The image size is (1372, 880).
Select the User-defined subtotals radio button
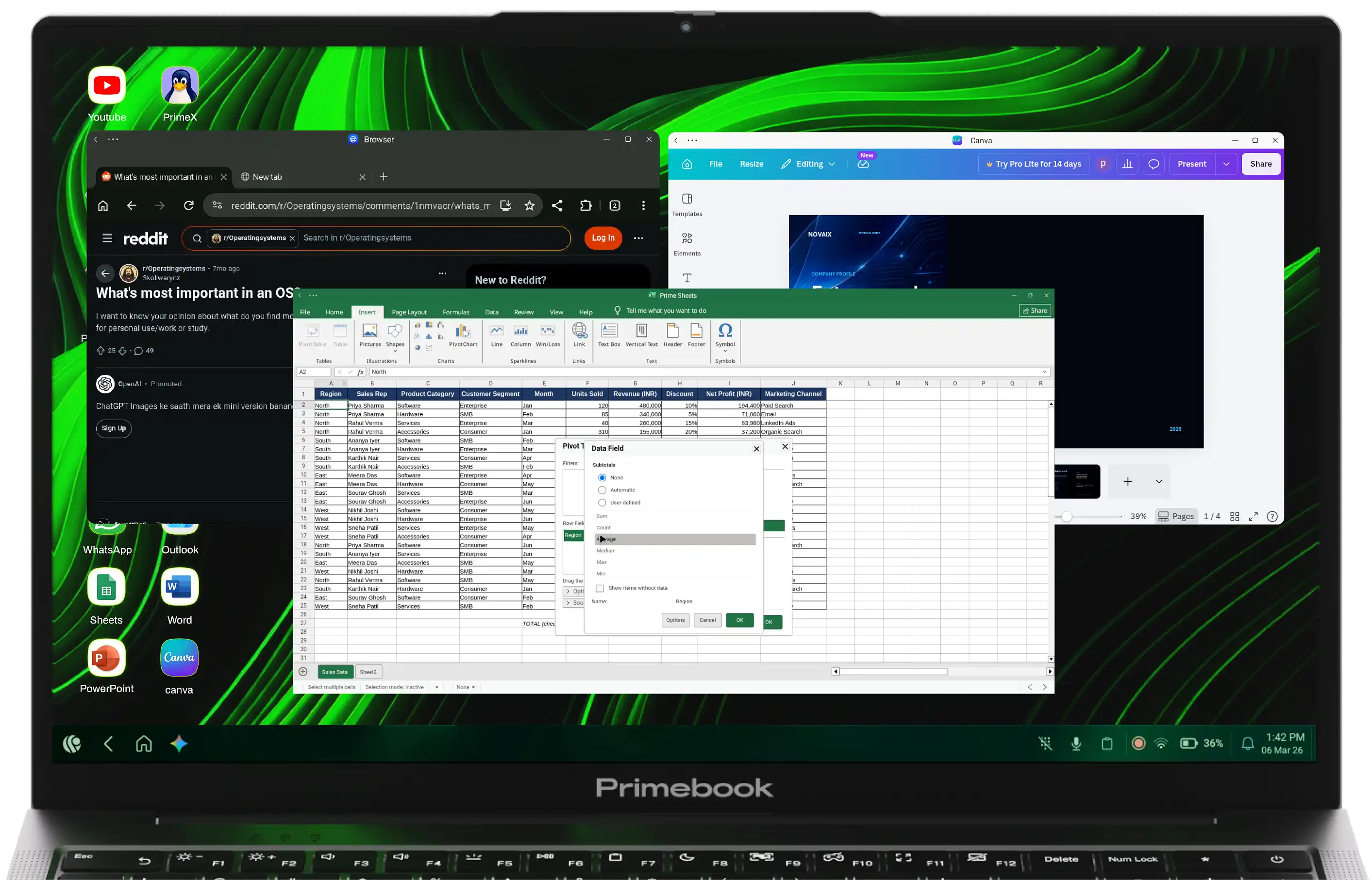pyautogui.click(x=602, y=503)
